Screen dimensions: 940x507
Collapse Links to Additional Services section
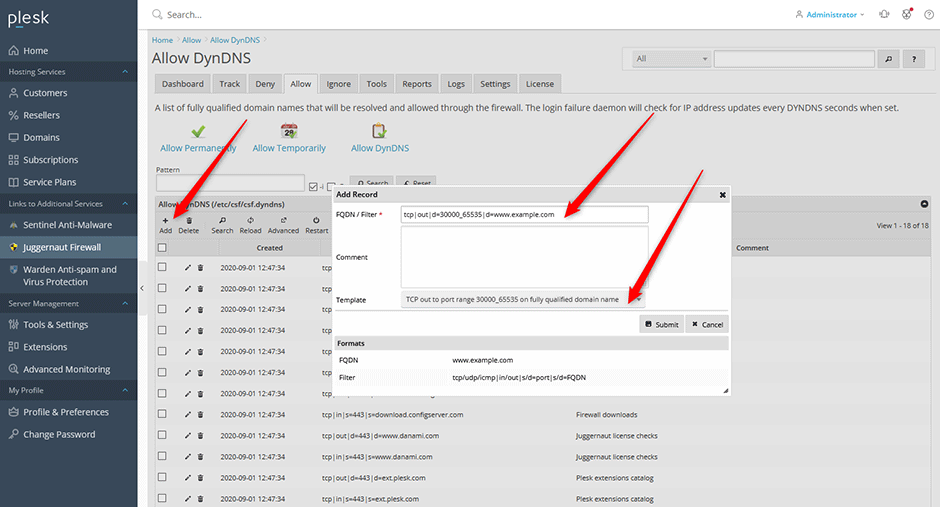125,204
